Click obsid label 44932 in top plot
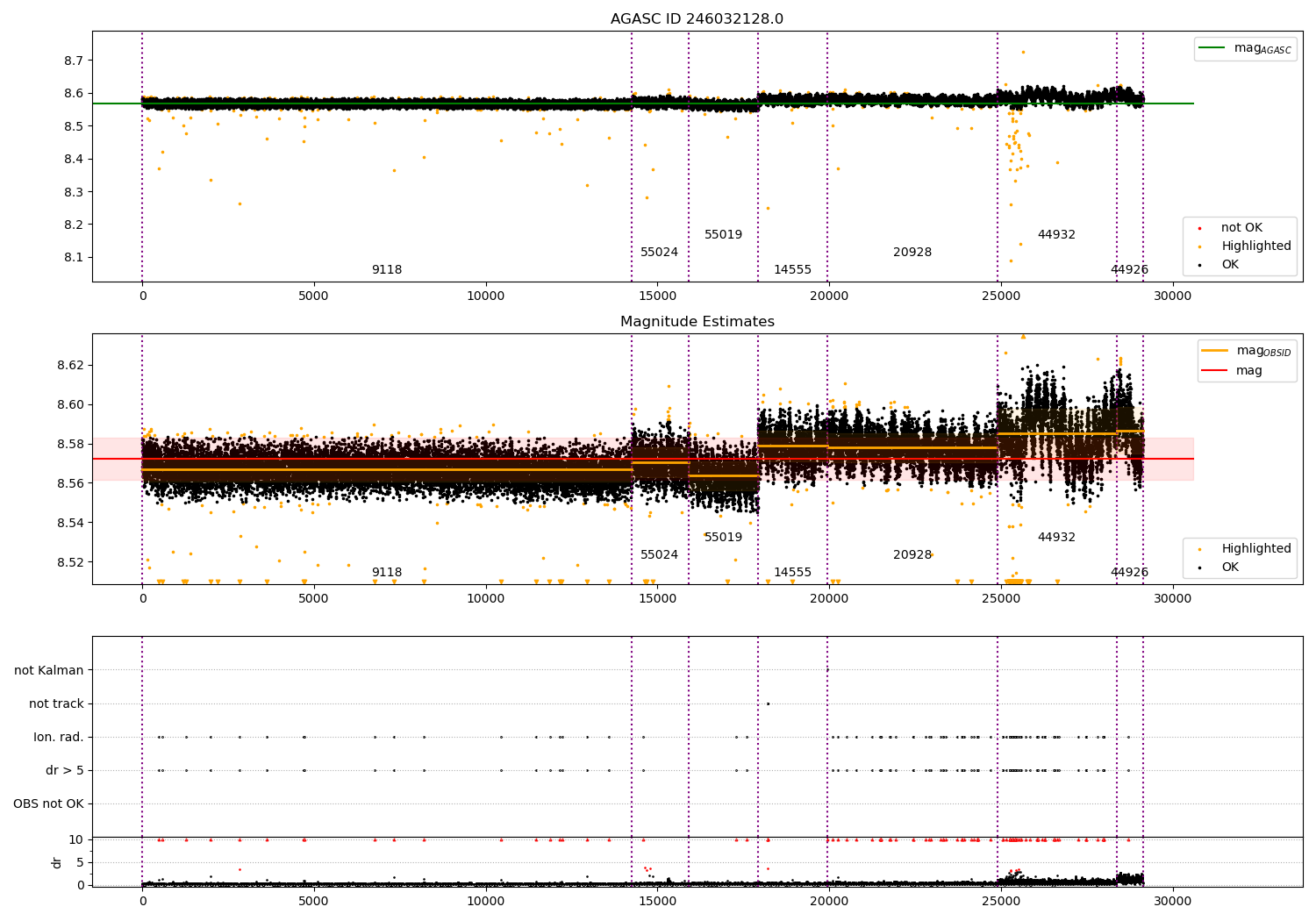The width and height of the screenshot is (1316, 921). [1056, 235]
